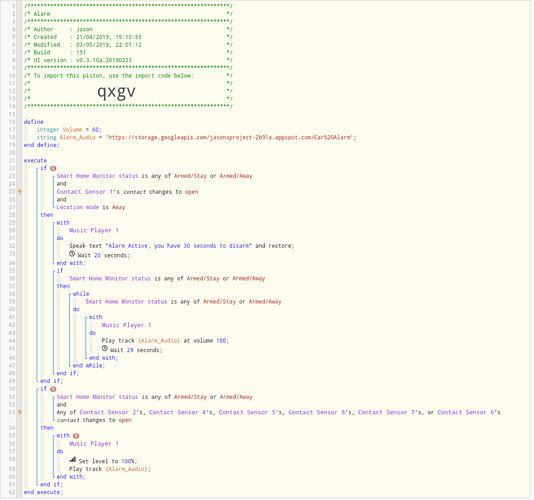The image size is (534, 500).
Task: Click the red badge beside second if statement
Action: [x=53, y=390]
